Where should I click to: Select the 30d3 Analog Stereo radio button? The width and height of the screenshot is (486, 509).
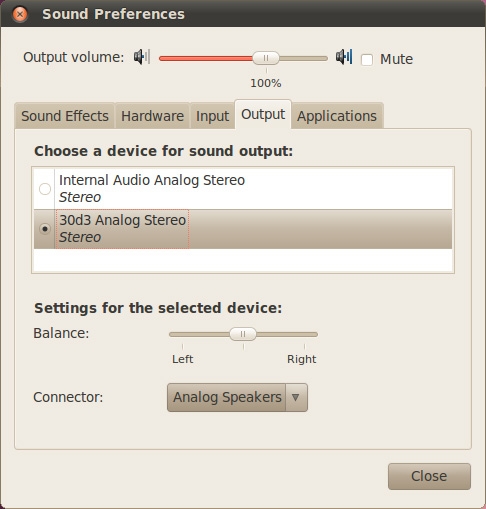(45, 229)
